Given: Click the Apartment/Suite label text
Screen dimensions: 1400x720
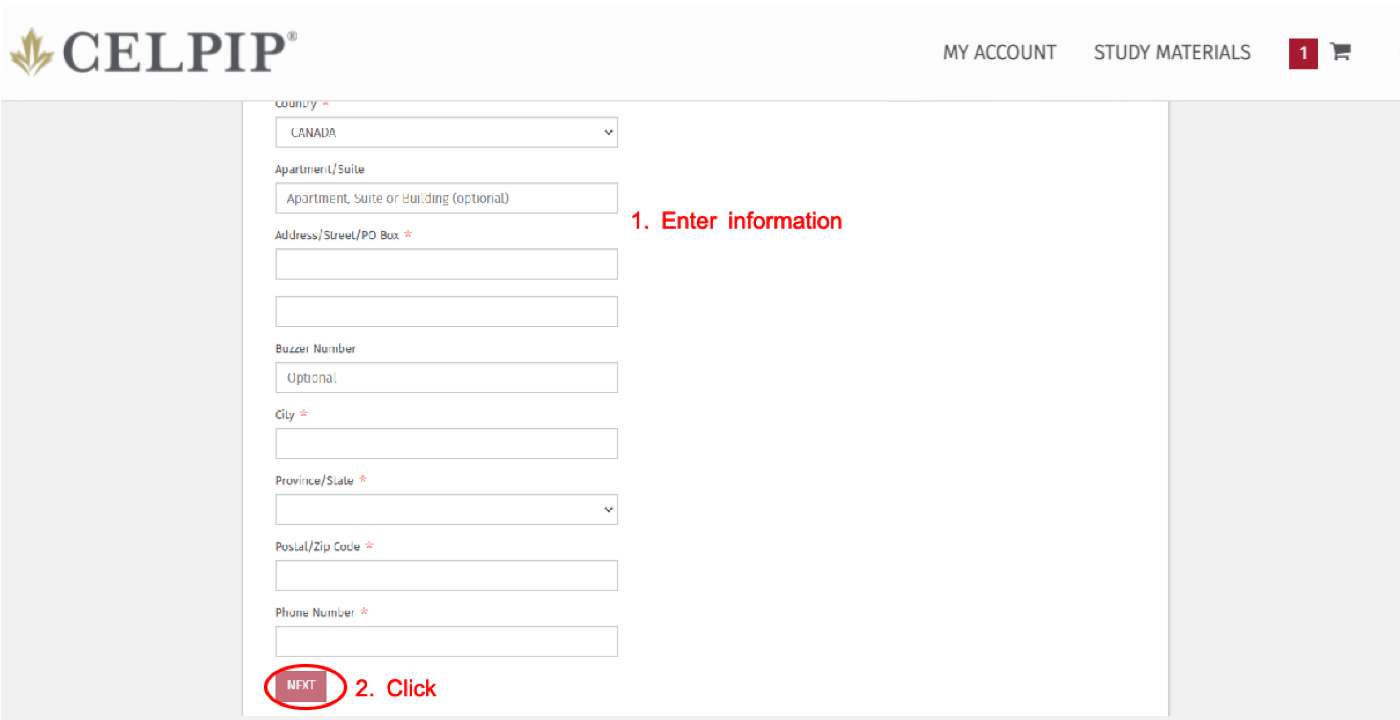Looking at the screenshot, I should (x=319, y=169).
